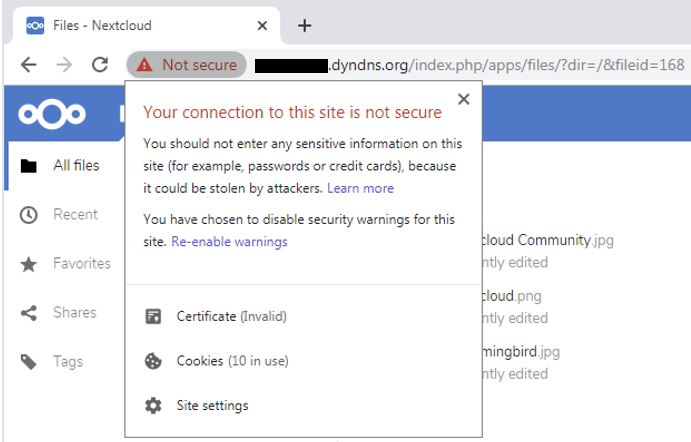The width and height of the screenshot is (691, 442).
Task: Open a new browser tab
Action: coord(304,26)
